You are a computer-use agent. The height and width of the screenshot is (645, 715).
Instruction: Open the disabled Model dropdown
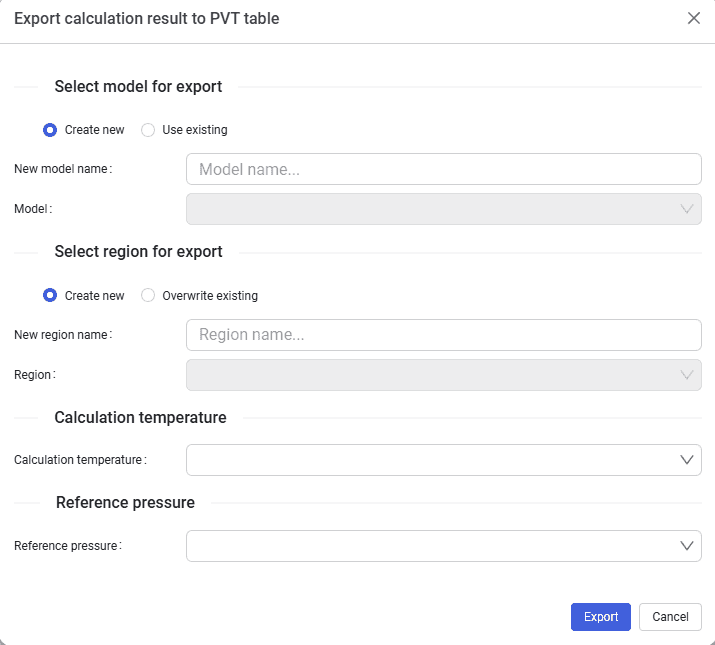(443, 209)
